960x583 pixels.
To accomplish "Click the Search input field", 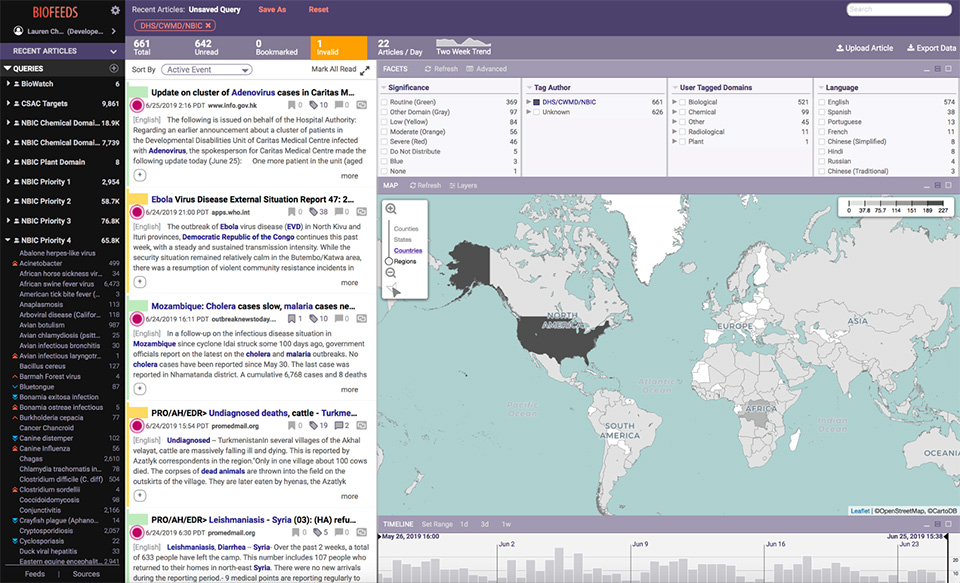I will 899,9.
